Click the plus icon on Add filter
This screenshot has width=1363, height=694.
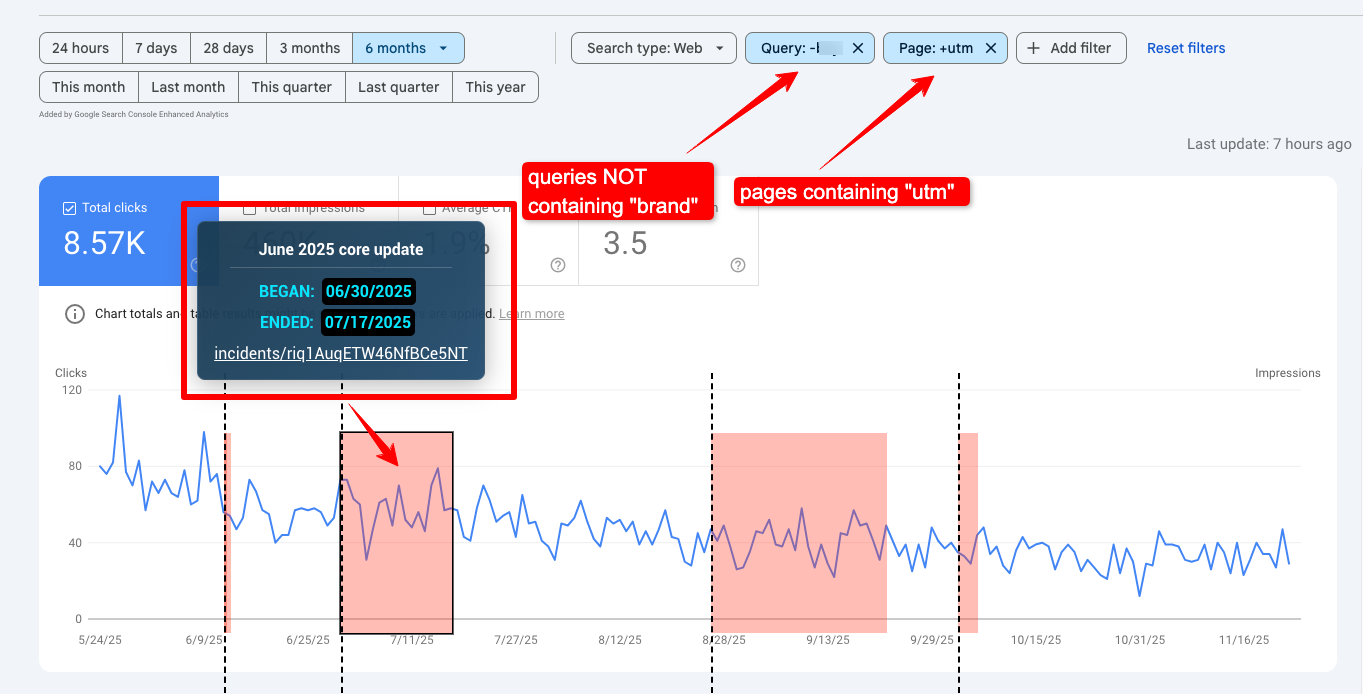[1033, 48]
